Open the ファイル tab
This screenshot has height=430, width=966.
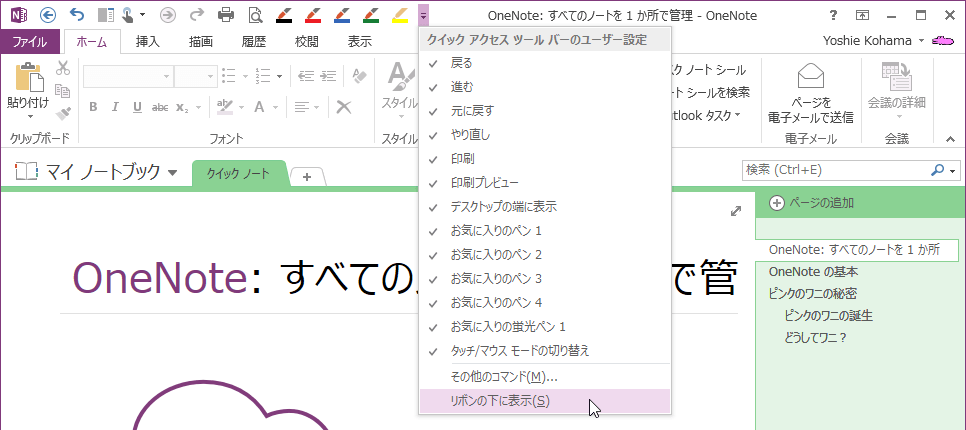[x=30, y=42]
